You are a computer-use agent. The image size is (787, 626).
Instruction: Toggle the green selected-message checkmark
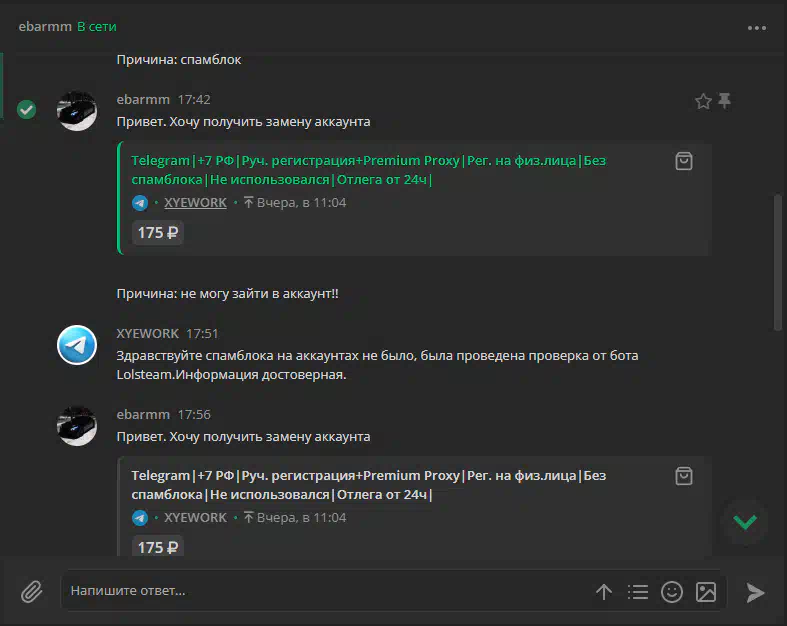27,109
